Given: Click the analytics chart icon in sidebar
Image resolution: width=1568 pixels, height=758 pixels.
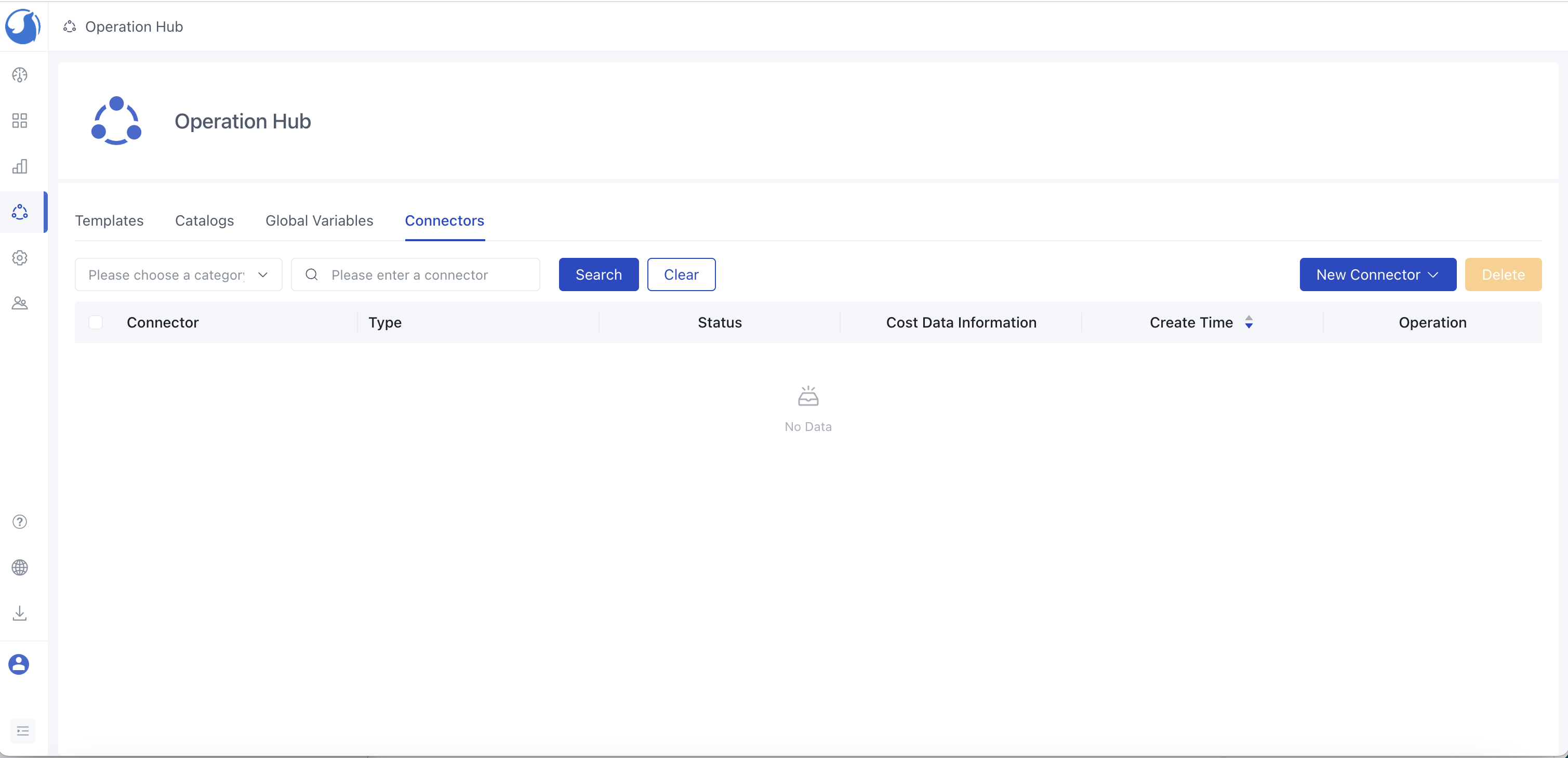Looking at the screenshot, I should point(20,165).
